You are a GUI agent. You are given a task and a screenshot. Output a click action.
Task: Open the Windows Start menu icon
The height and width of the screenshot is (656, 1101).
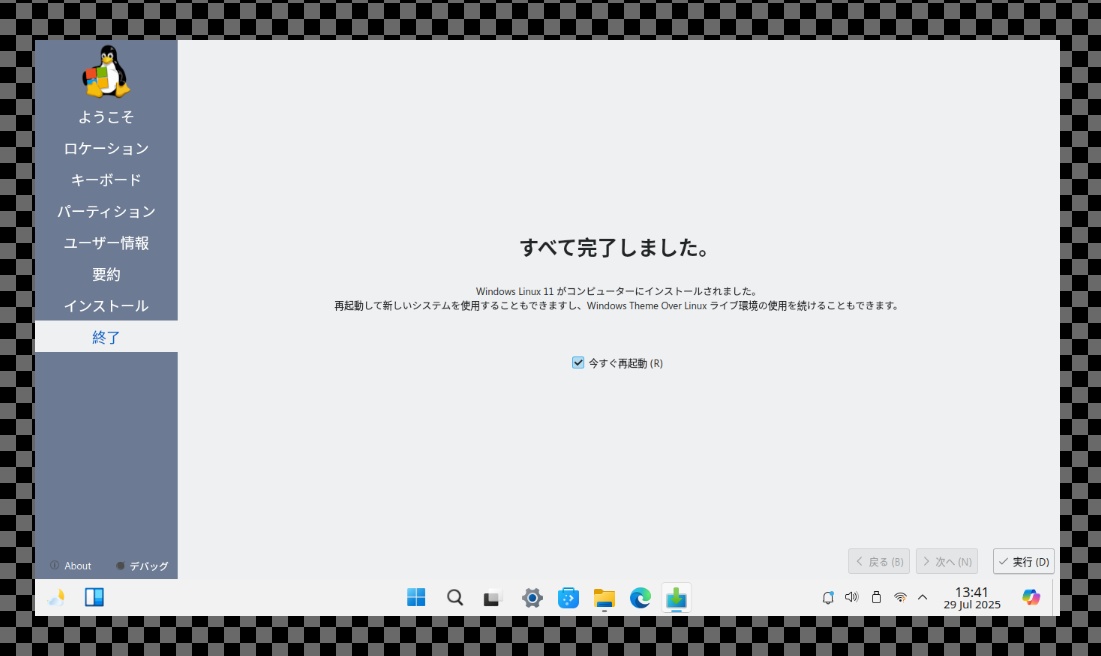(416, 598)
